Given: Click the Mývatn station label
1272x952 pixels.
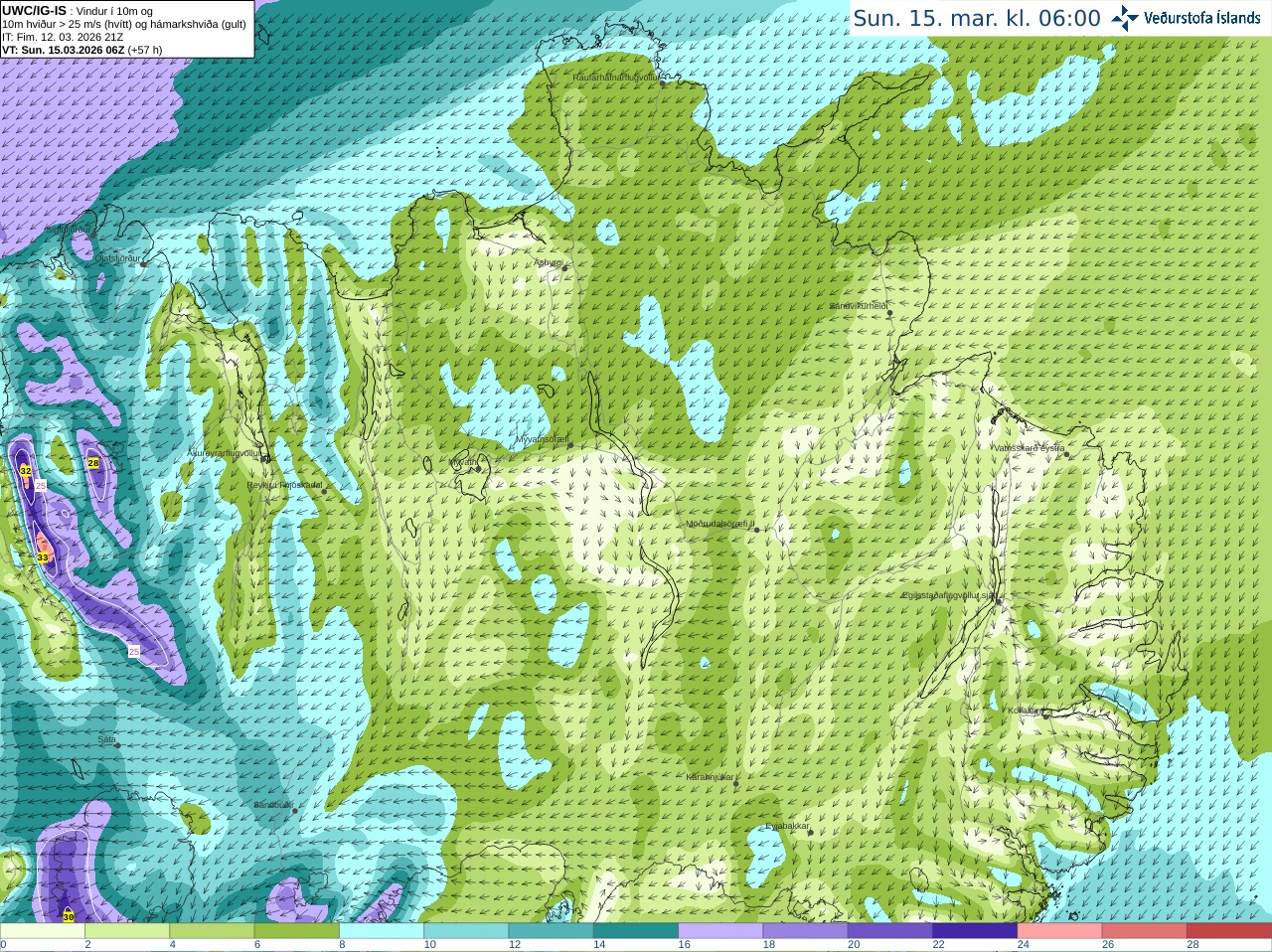Looking at the screenshot, I should click(462, 462).
